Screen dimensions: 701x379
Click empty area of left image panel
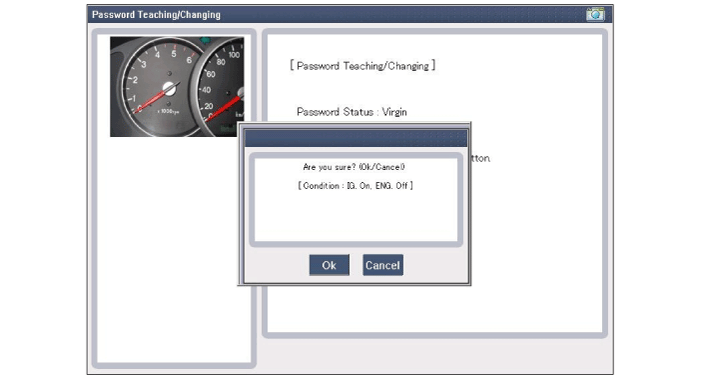[x=174, y=250]
